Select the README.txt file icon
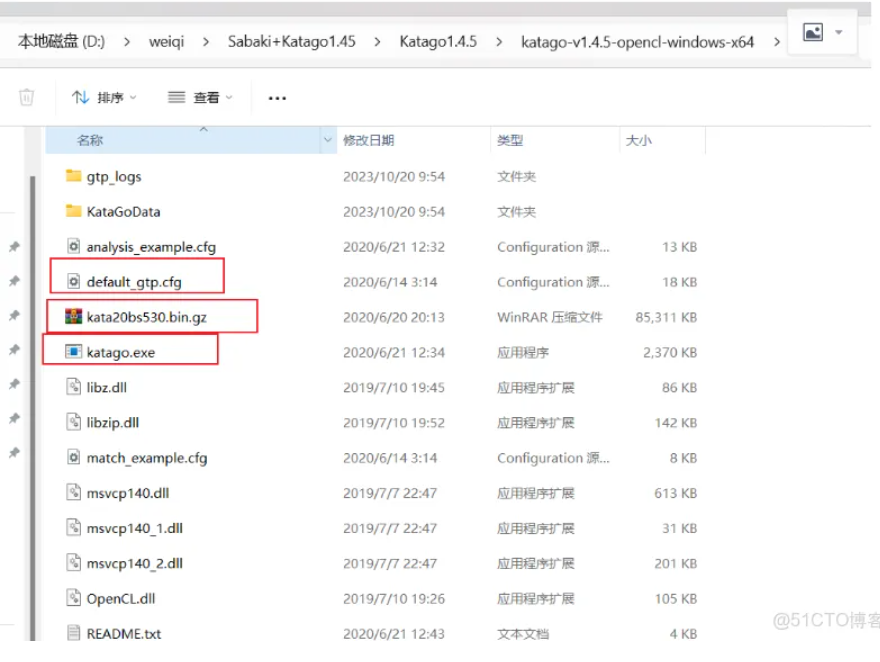This screenshot has width=880, height=662. click(74, 633)
